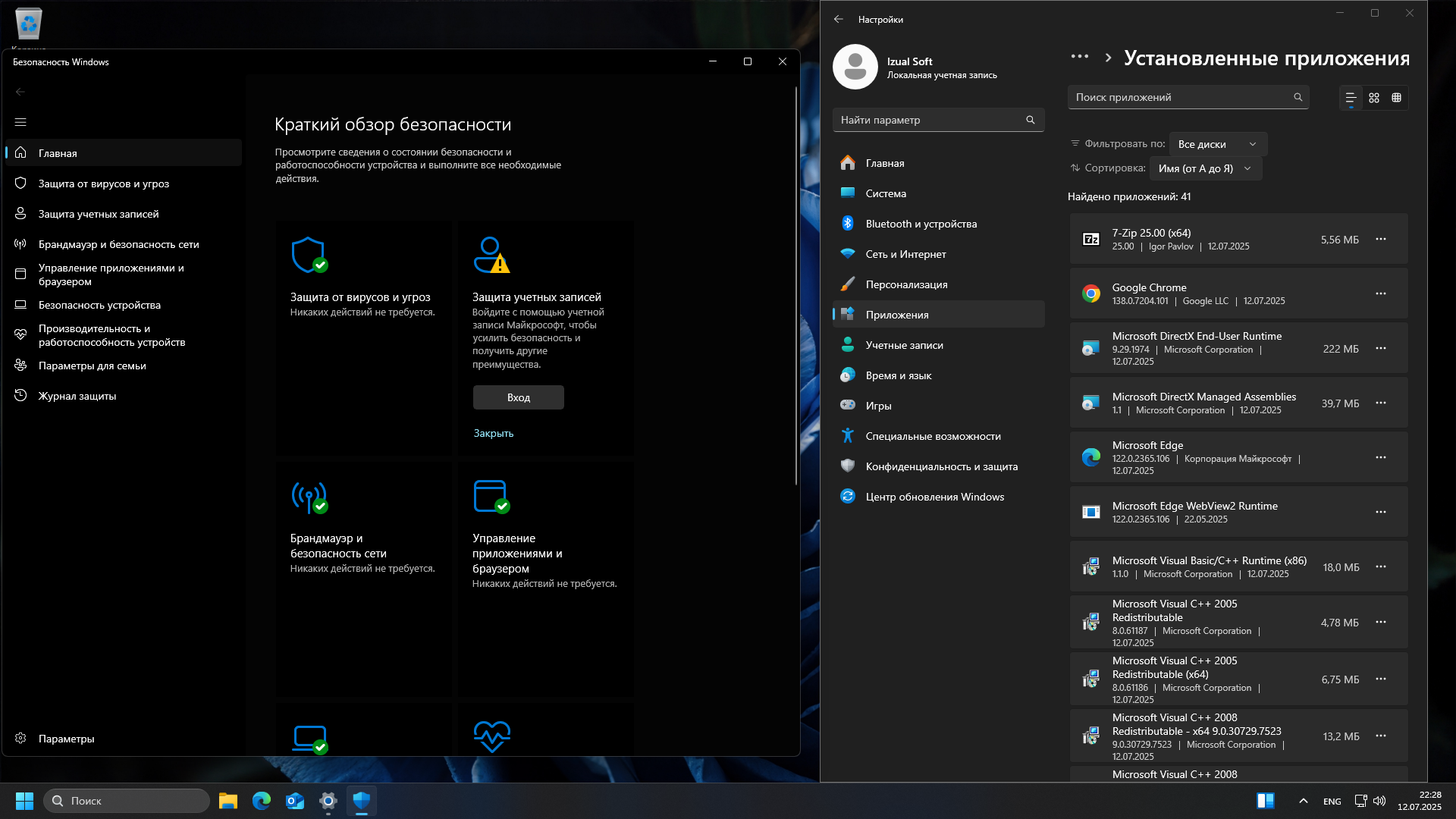This screenshot has height=819, width=1456.
Task: Select Безопасность устройства in Security sidebar
Action: (123, 305)
